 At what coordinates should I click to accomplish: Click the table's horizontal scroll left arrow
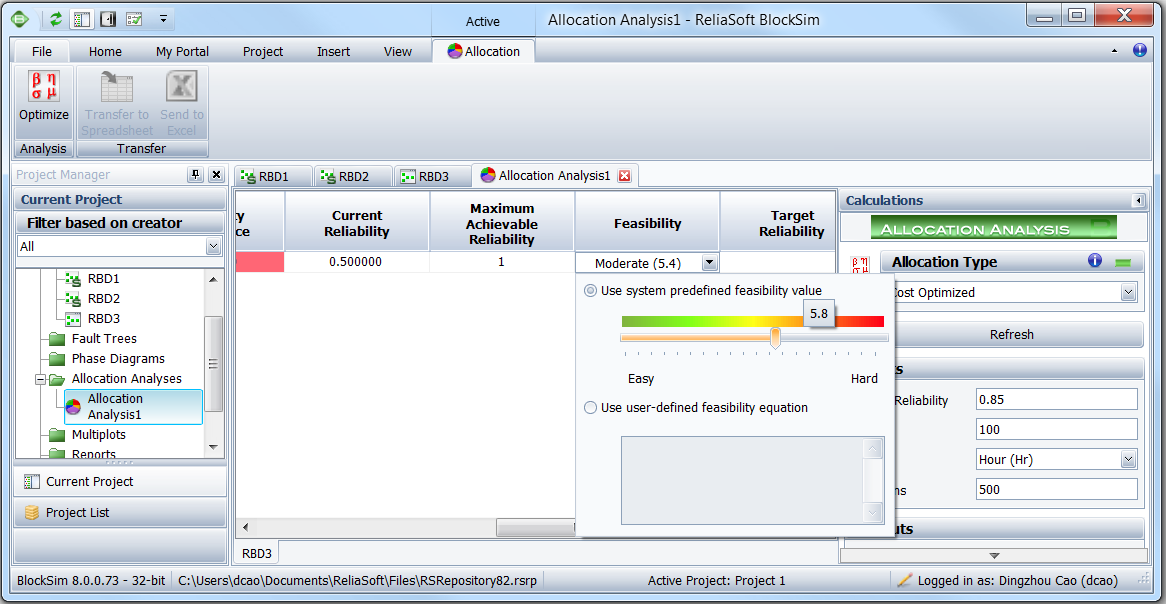tap(245, 527)
